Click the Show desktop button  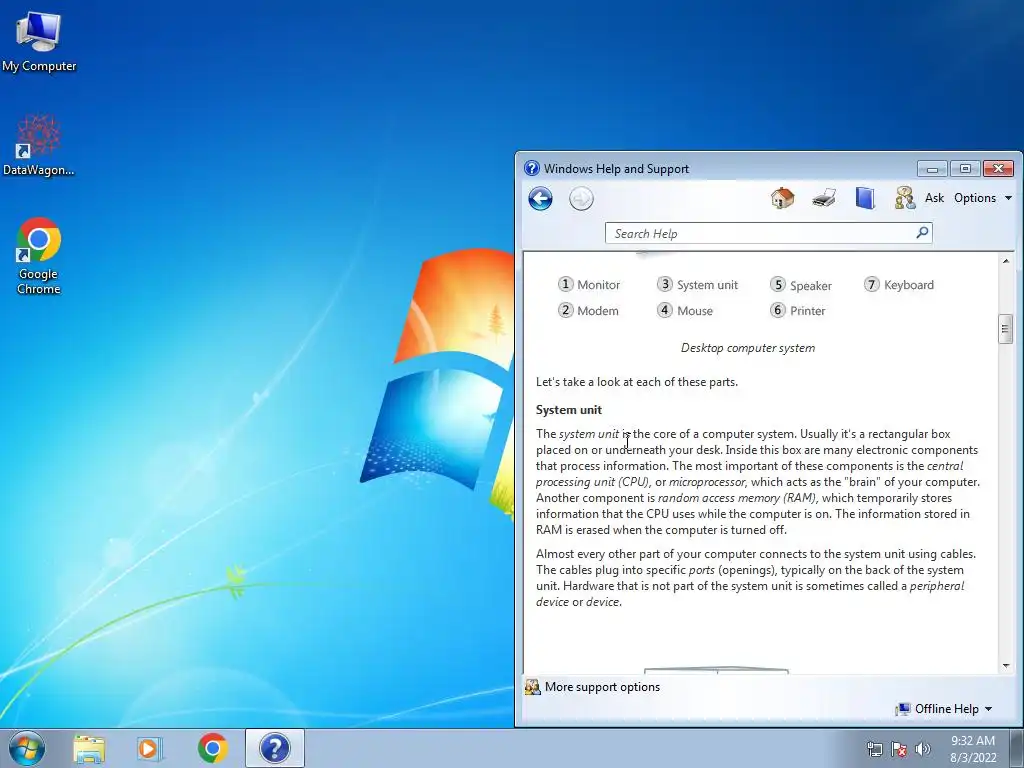click(1017, 748)
